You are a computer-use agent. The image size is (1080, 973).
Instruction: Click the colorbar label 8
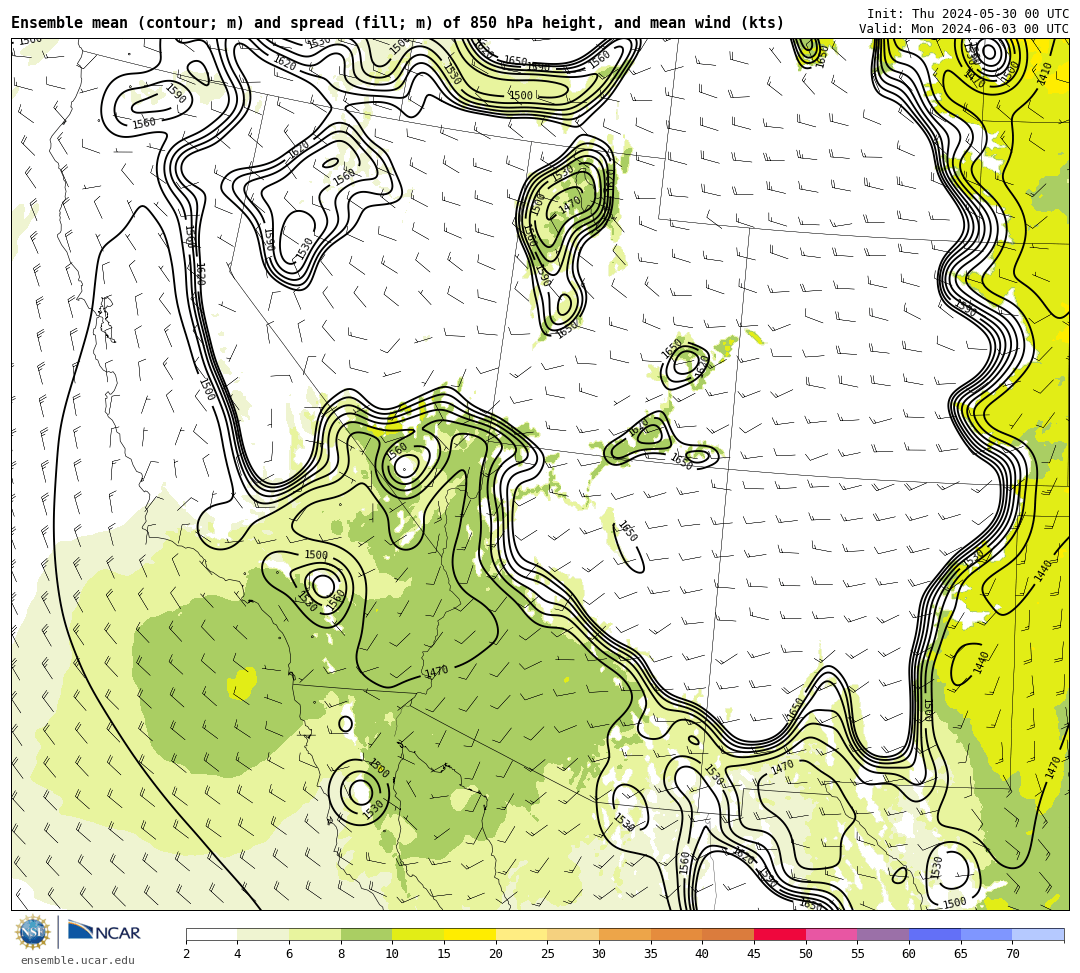pos(341,954)
